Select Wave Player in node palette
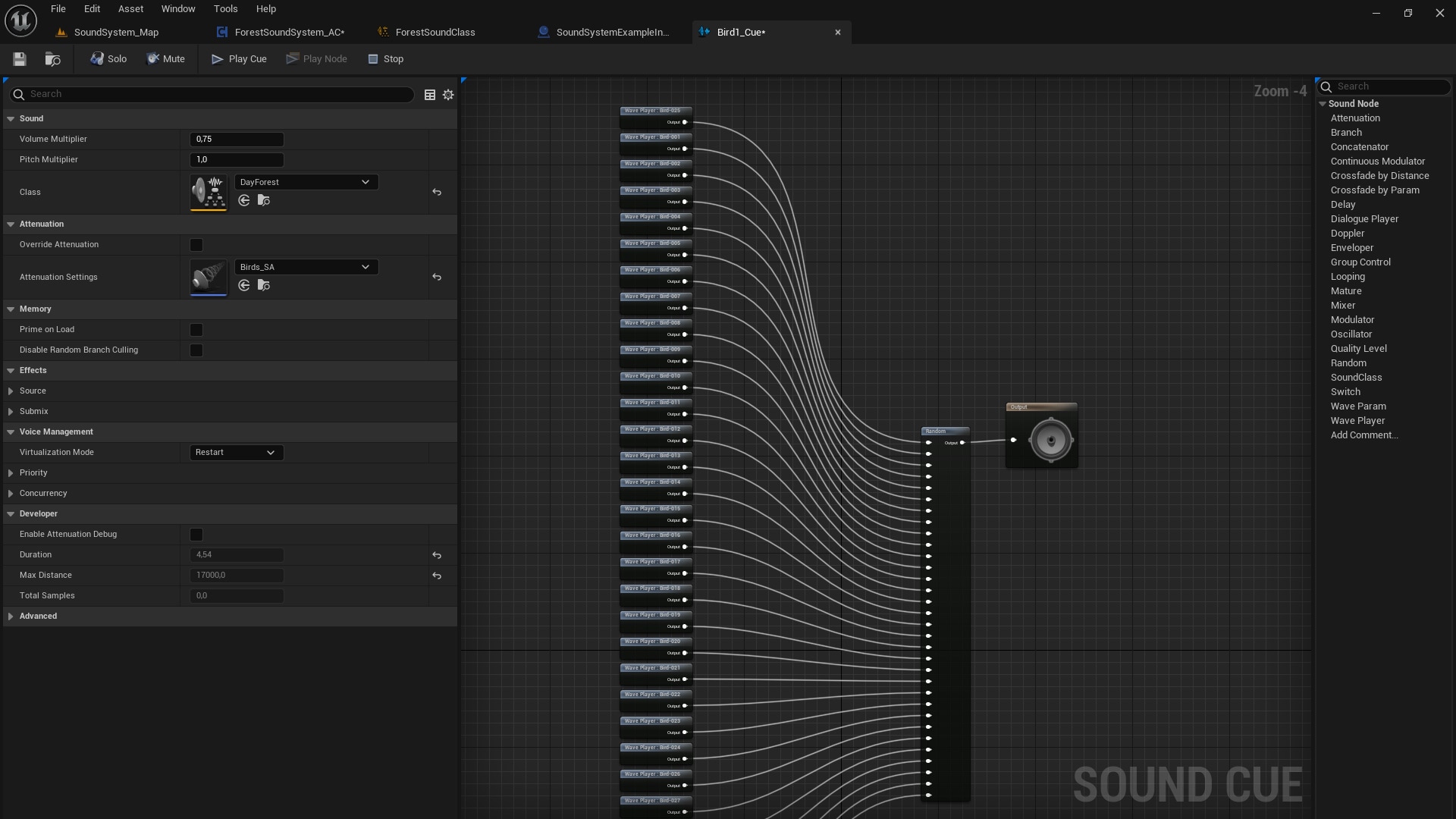1456x819 pixels. point(1357,421)
